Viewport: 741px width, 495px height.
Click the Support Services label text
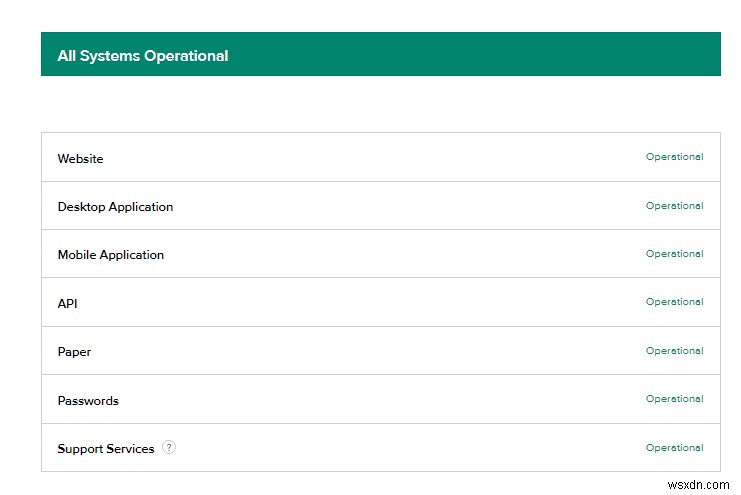pyautogui.click(x=106, y=449)
